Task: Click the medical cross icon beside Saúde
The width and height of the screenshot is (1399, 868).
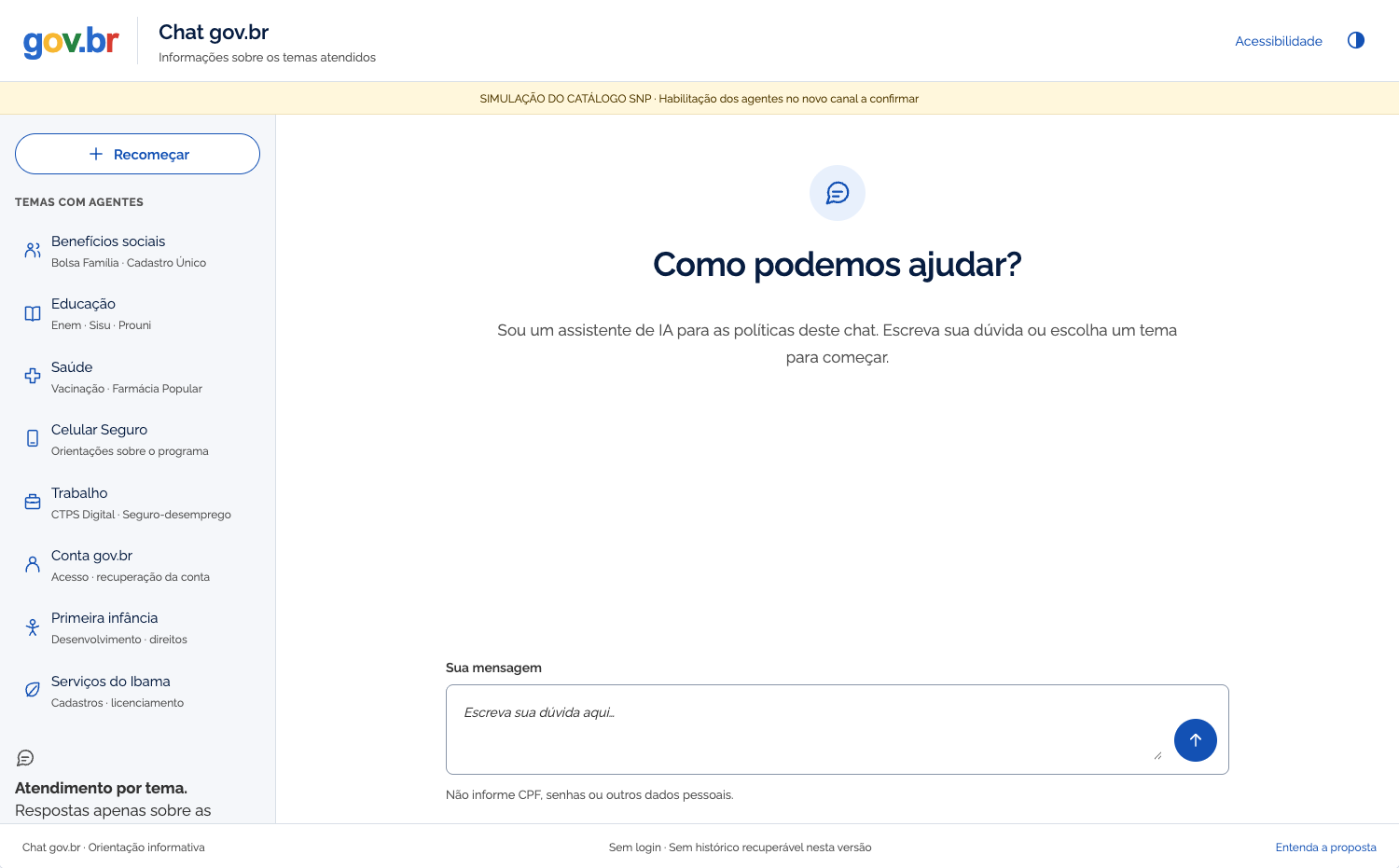Action: point(33,376)
